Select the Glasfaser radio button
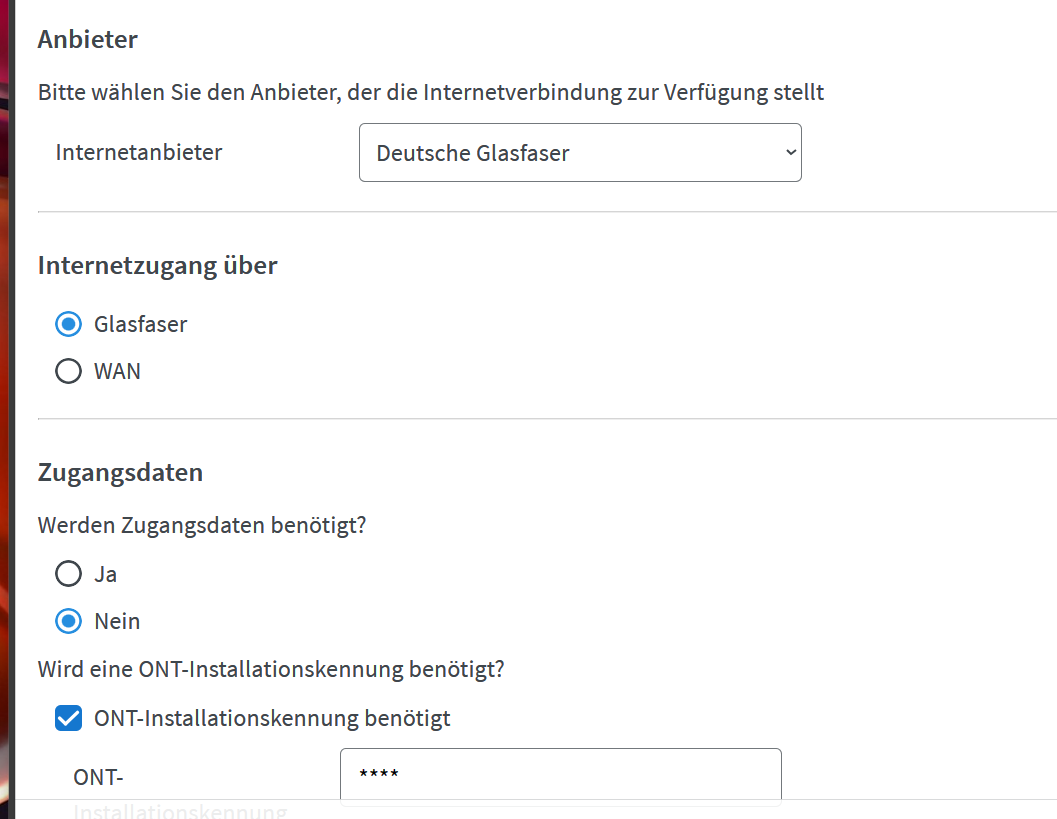 pyautogui.click(x=68, y=324)
